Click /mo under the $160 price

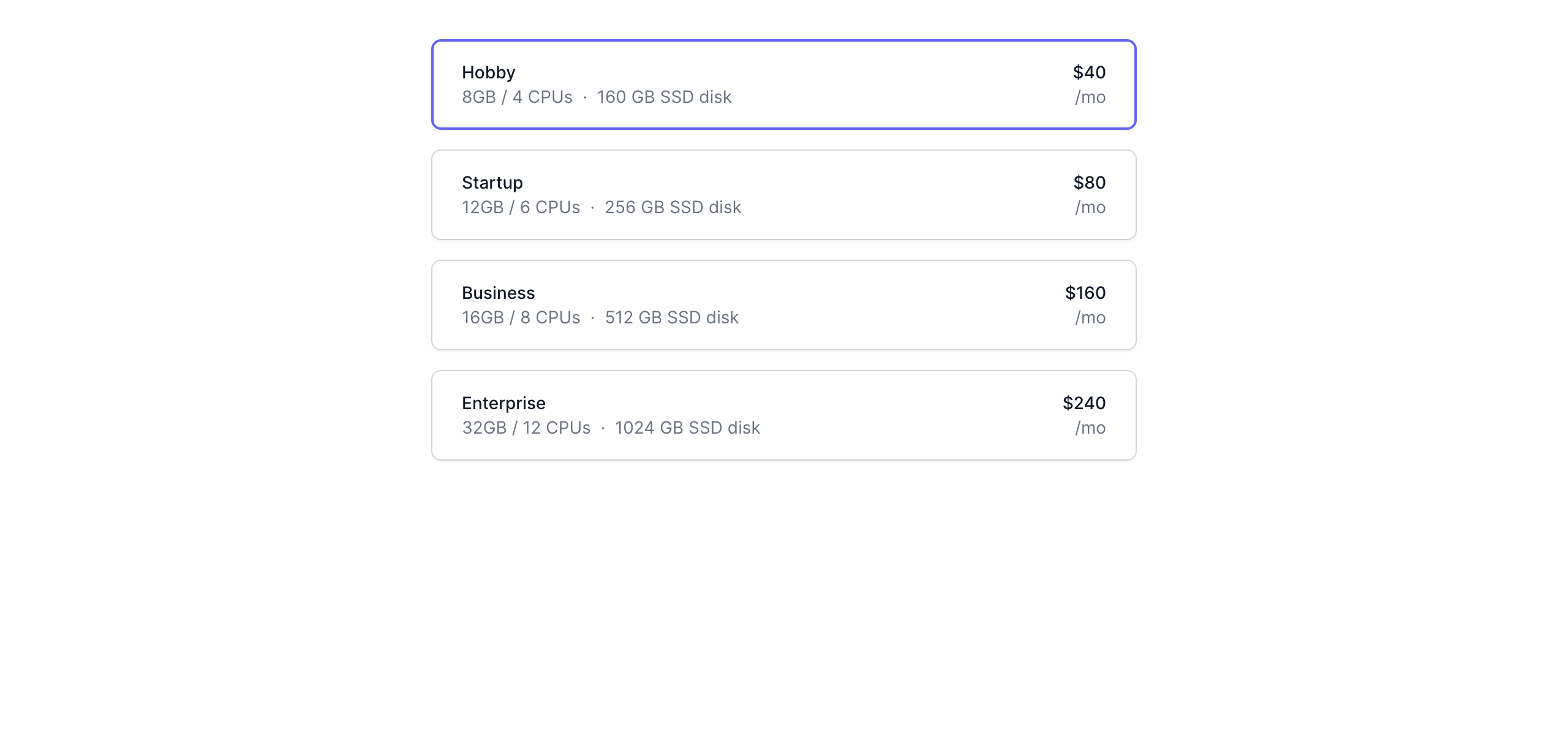1090,317
